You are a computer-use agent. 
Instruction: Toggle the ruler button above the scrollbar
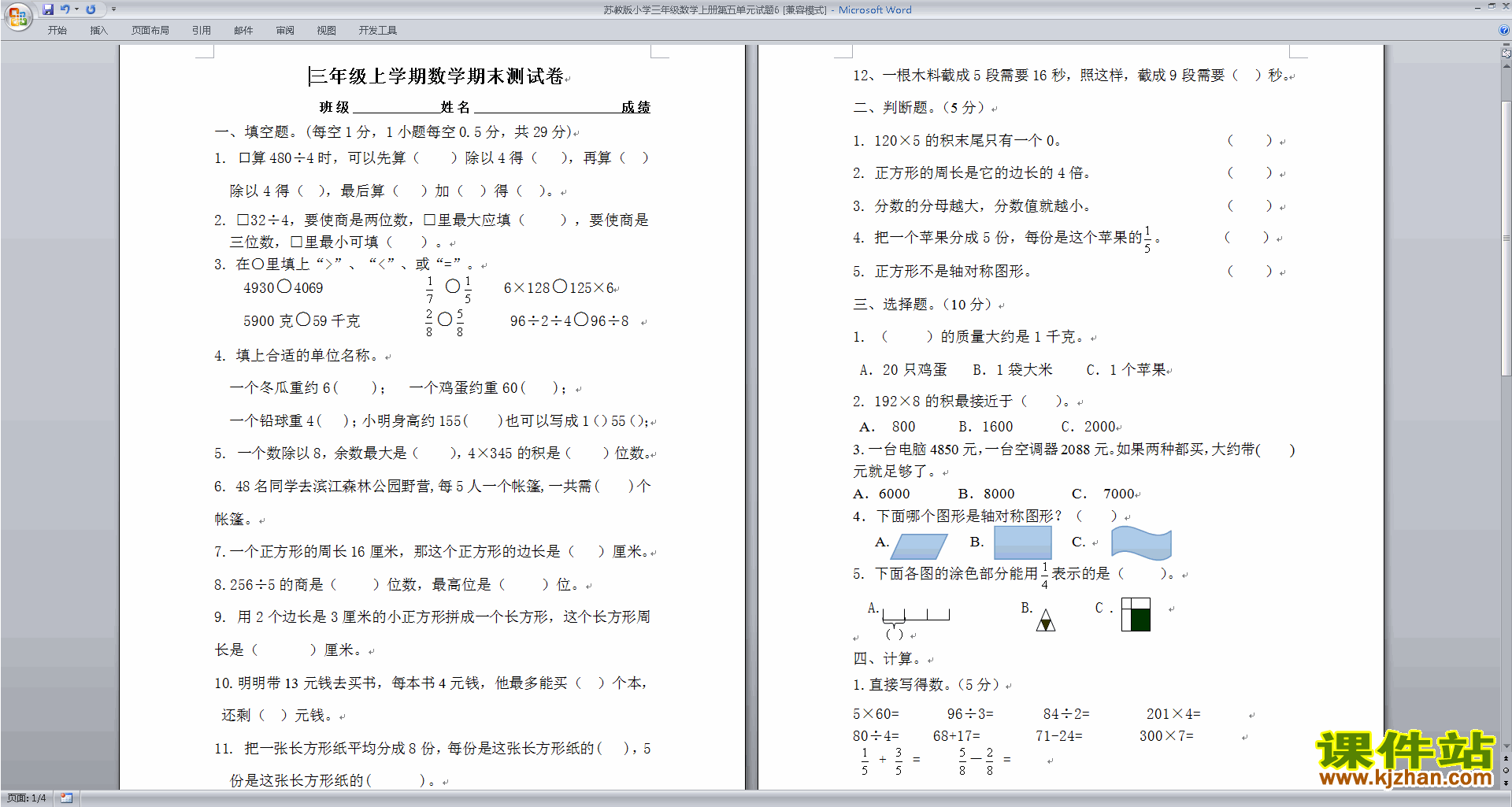tap(1506, 54)
